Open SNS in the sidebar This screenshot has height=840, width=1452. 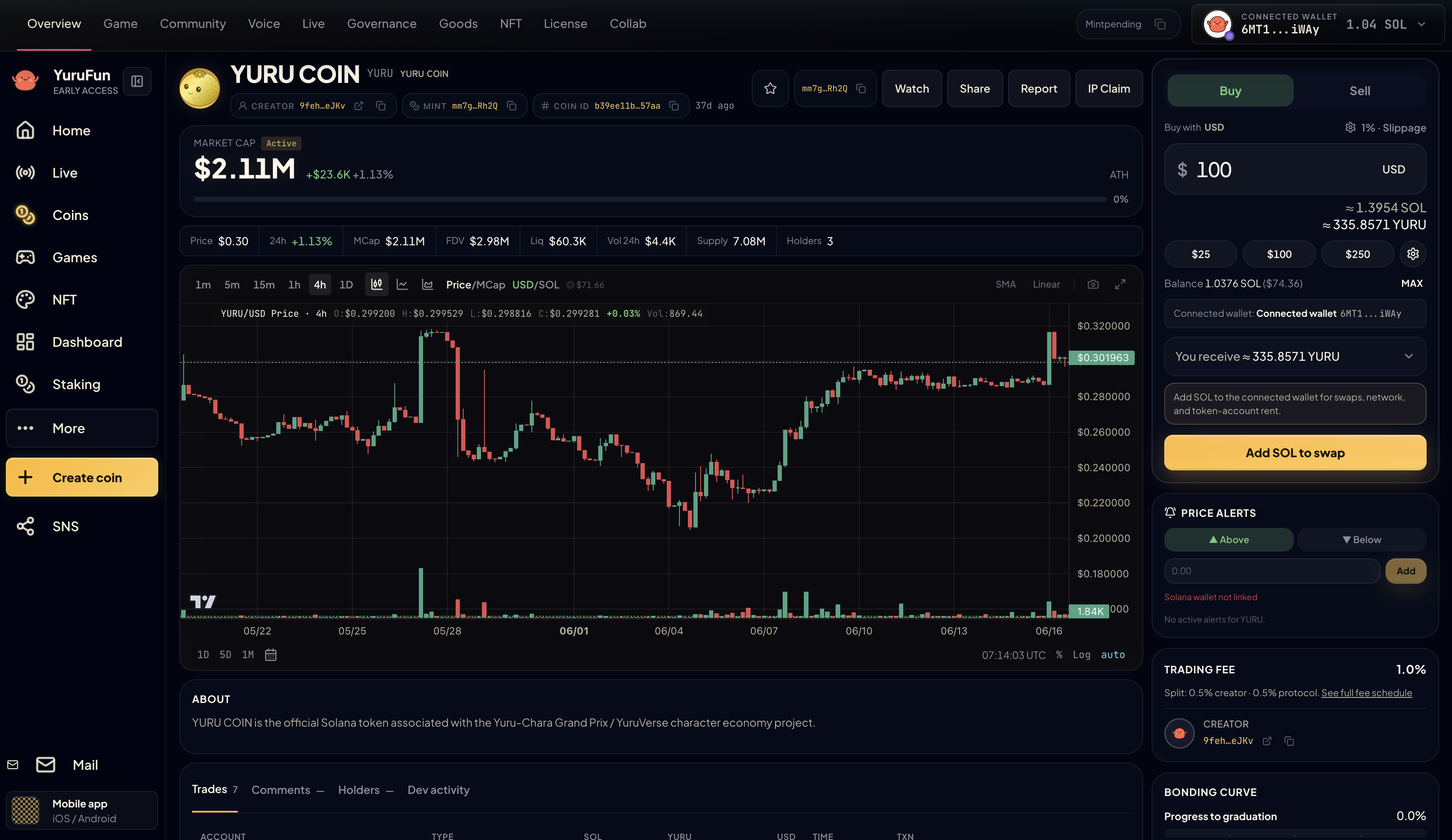tap(82, 527)
